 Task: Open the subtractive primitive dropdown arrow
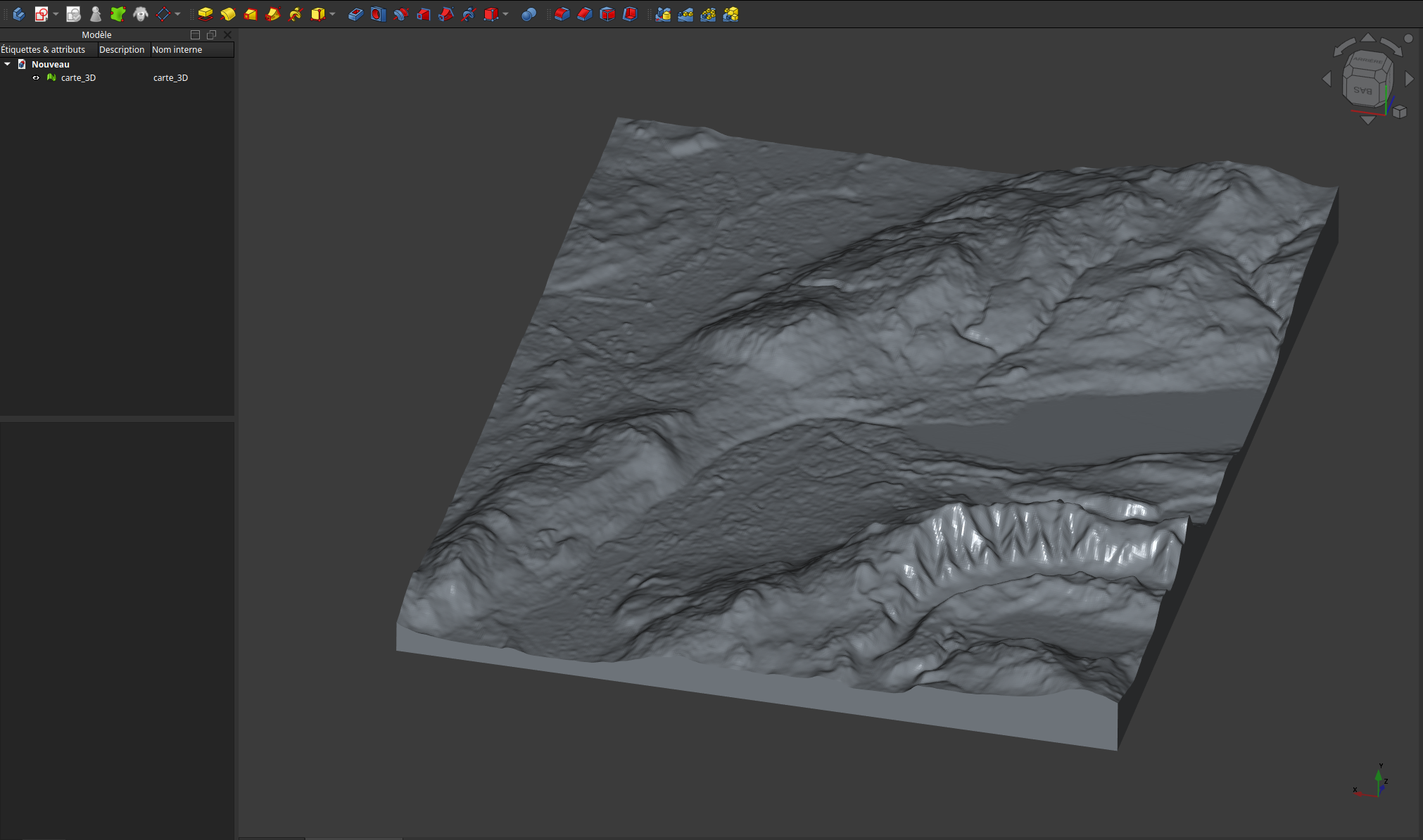(505, 14)
